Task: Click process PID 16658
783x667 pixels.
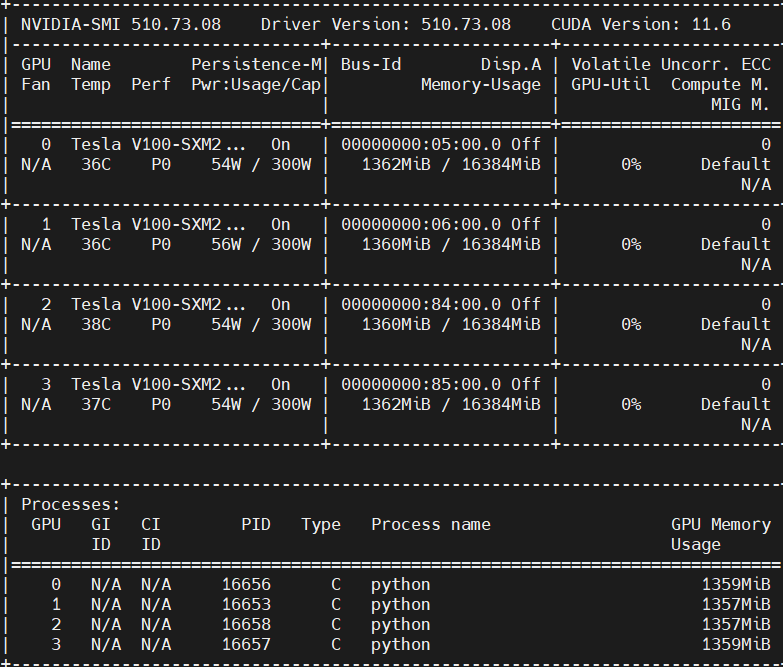Action: point(246,625)
